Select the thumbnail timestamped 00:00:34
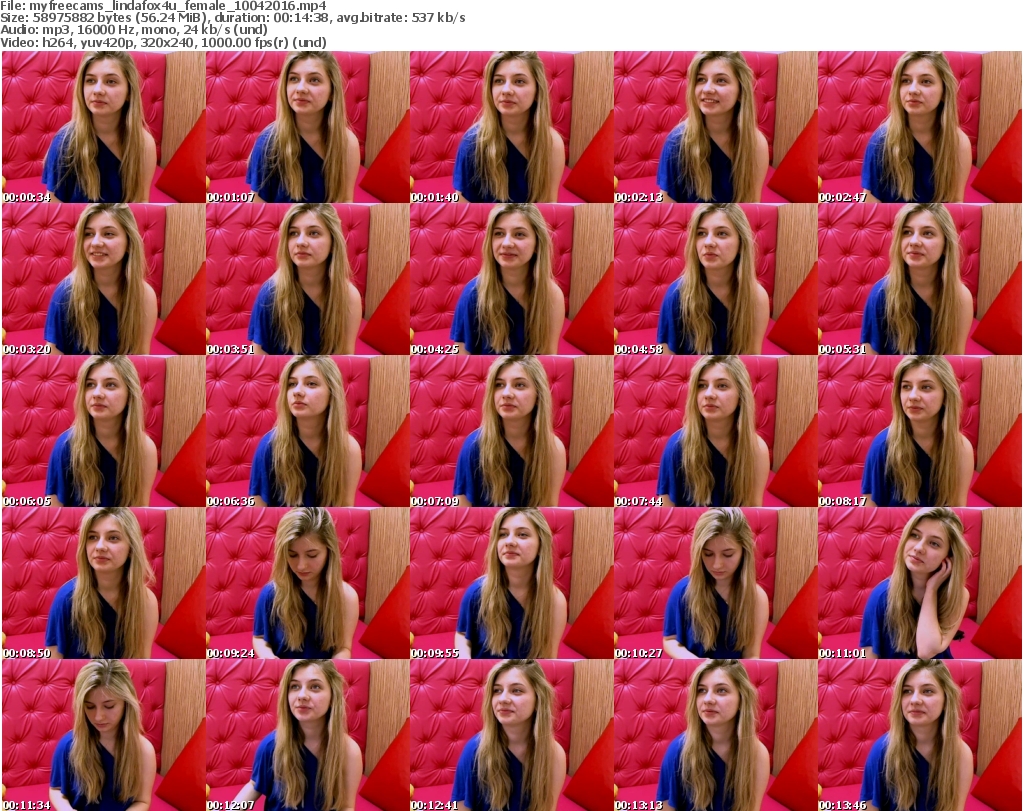This screenshot has width=1024, height=811. click(x=104, y=127)
